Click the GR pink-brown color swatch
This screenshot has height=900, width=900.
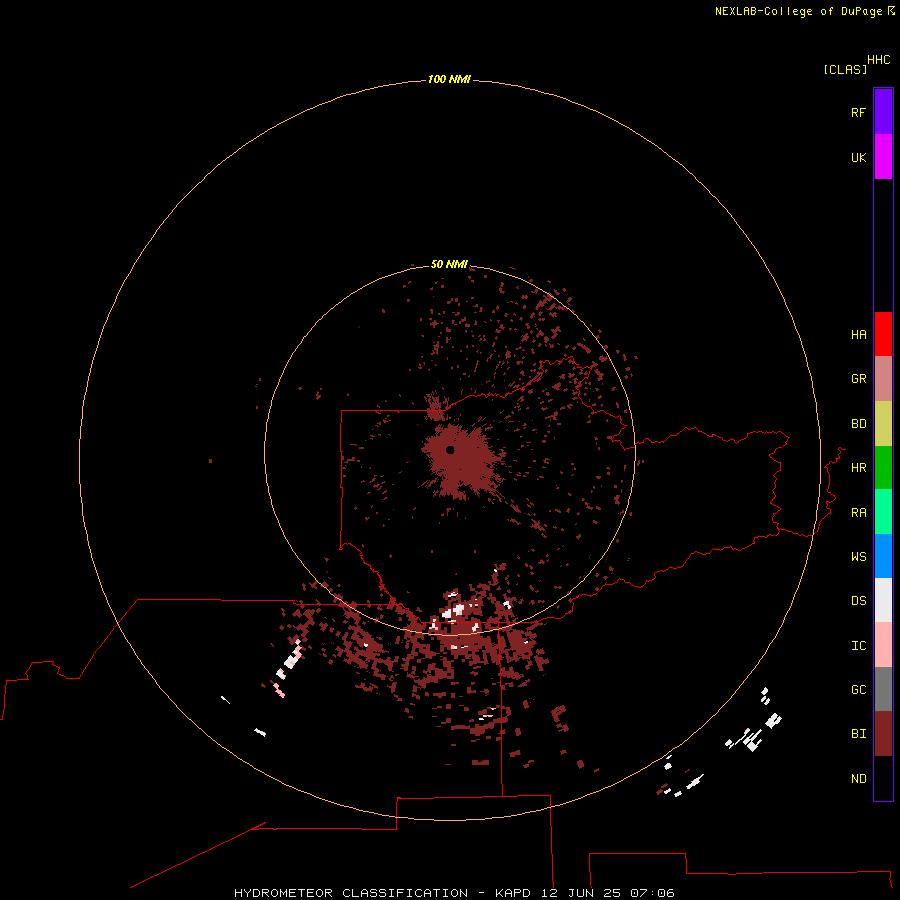point(883,379)
